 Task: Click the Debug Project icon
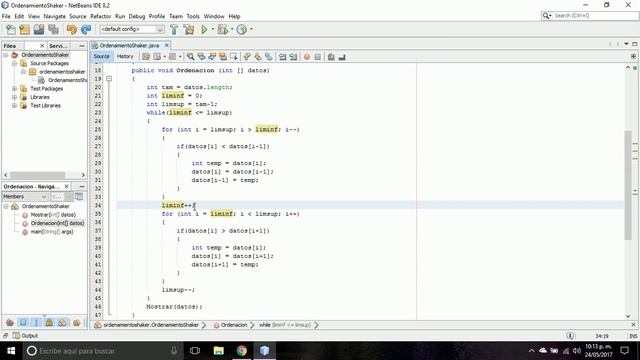point(223,29)
